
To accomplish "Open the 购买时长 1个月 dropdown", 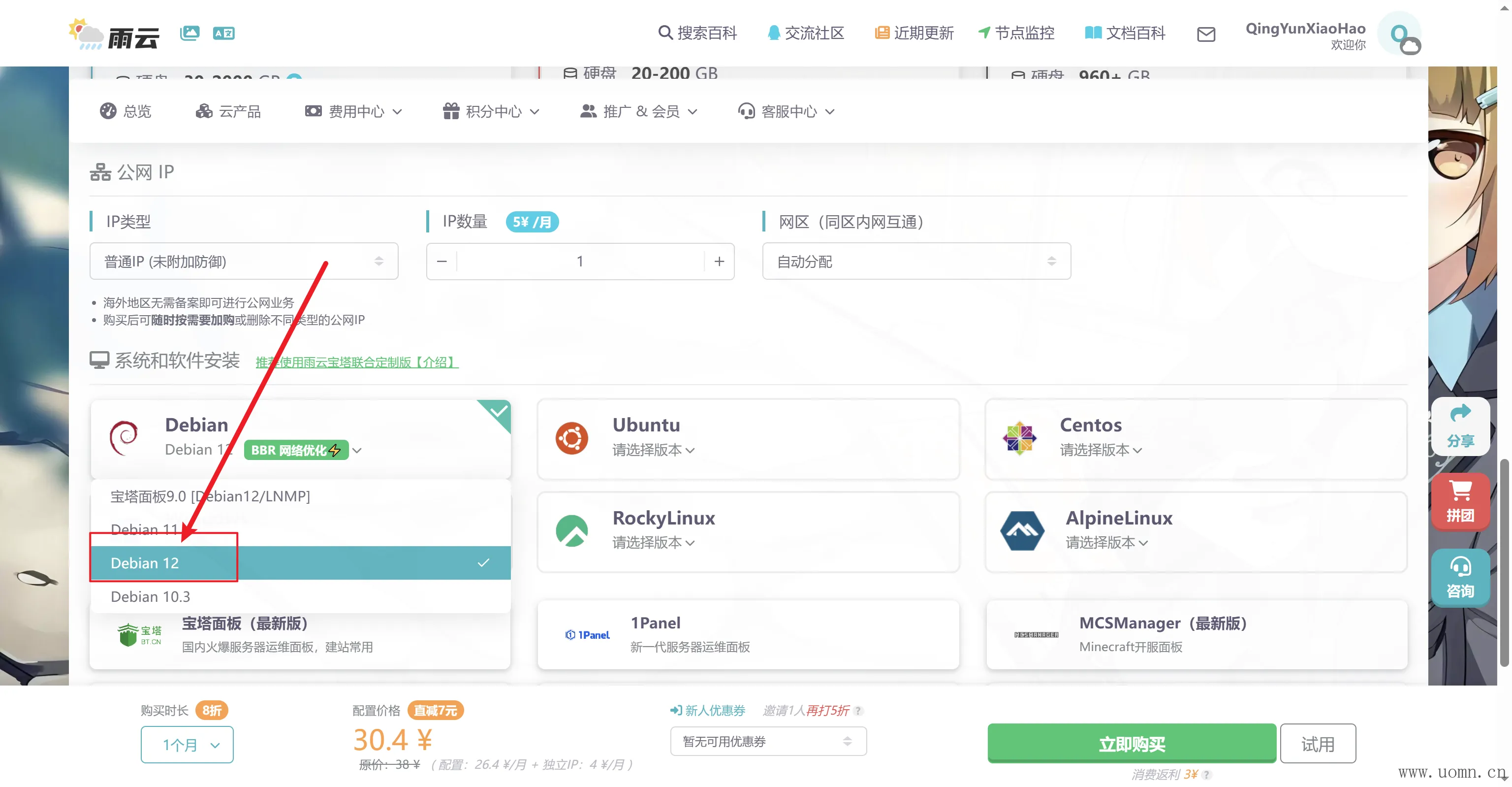I will (x=187, y=745).
